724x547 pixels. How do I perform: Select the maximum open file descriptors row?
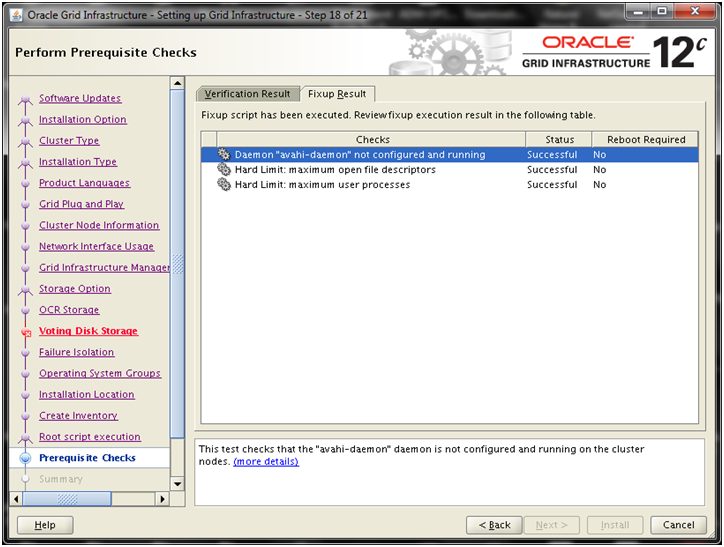point(449,169)
